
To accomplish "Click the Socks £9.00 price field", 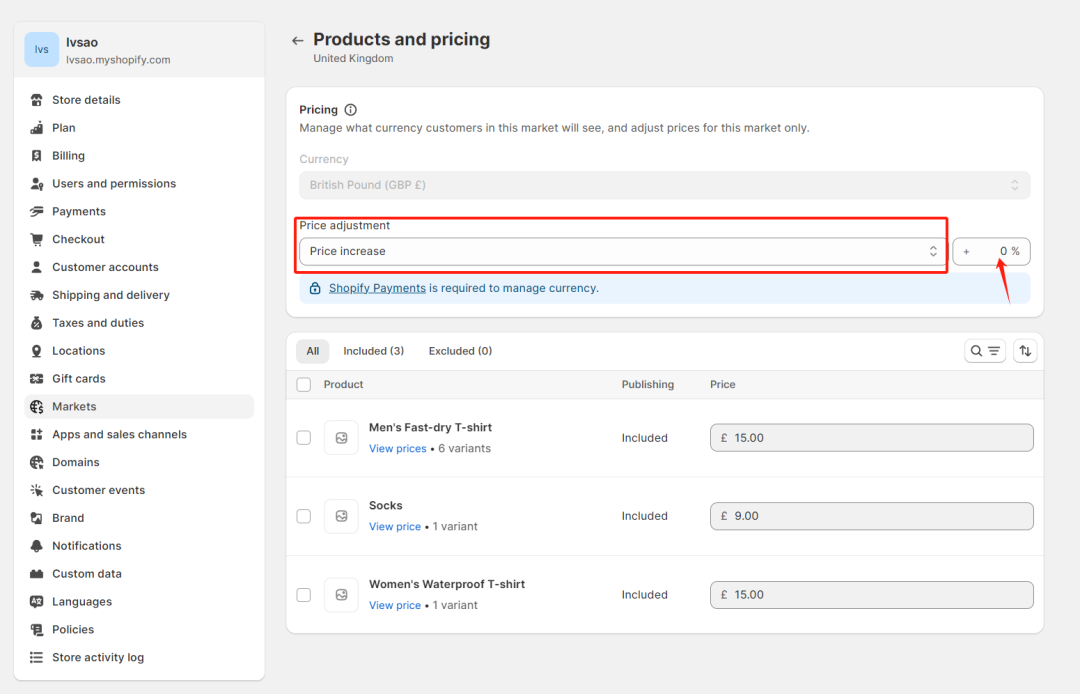I will point(871,516).
